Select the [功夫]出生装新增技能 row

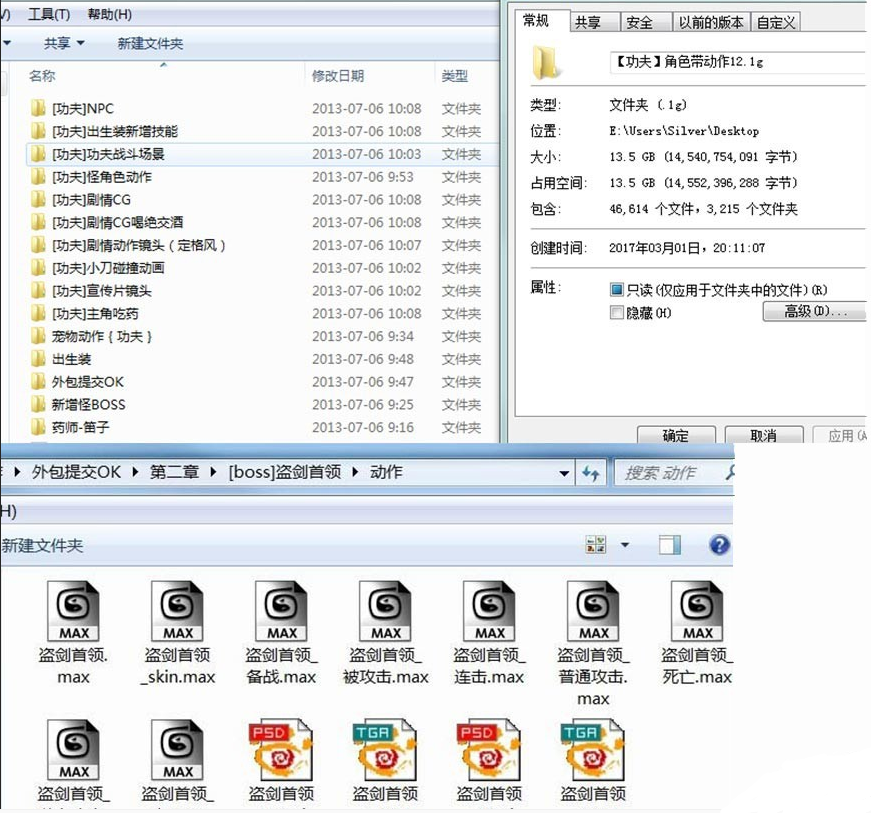coord(262,131)
